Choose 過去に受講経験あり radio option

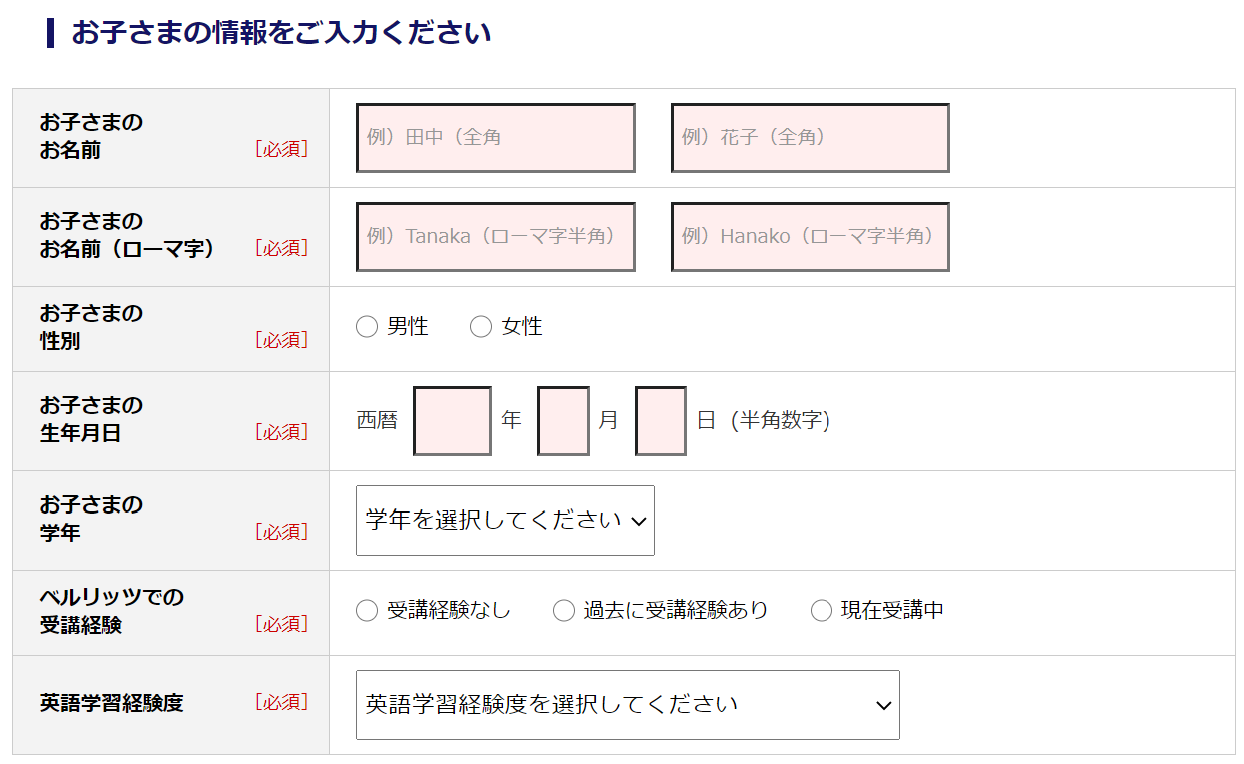[x=564, y=611]
